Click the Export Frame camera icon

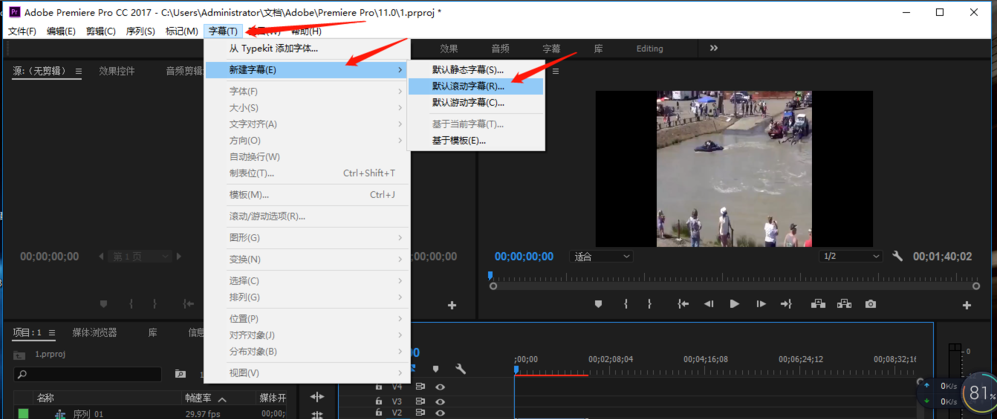(871, 304)
